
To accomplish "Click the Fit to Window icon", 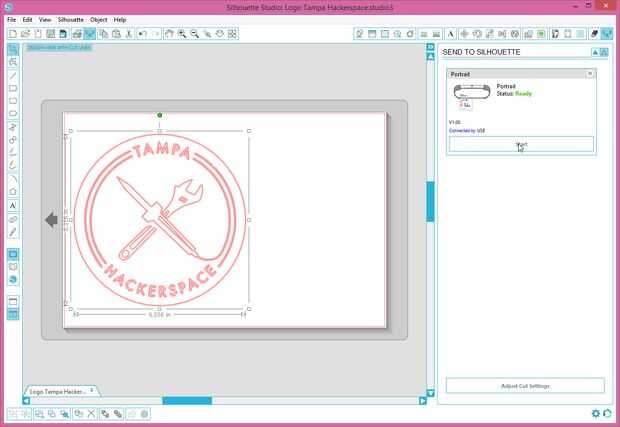I will coord(232,34).
